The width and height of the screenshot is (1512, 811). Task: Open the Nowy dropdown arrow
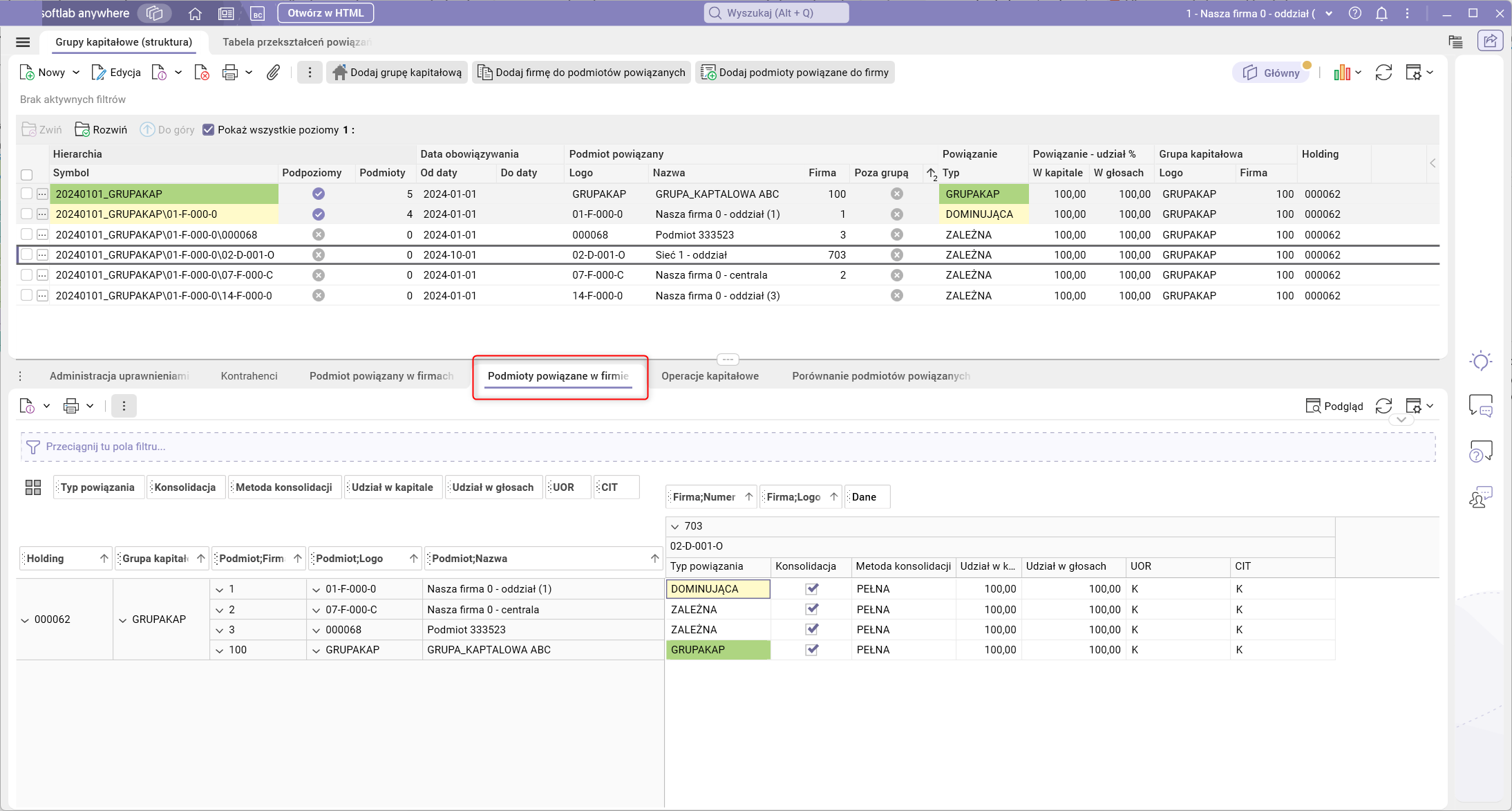point(76,73)
